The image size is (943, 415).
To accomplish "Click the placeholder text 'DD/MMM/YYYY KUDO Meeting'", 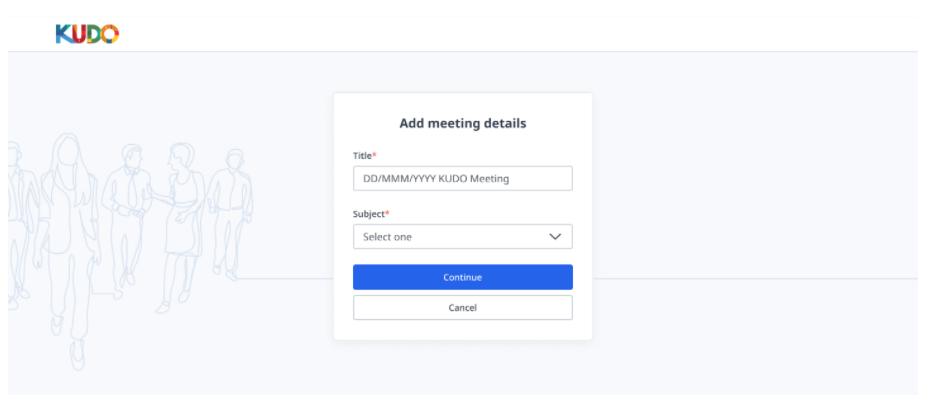I will 436,179.
